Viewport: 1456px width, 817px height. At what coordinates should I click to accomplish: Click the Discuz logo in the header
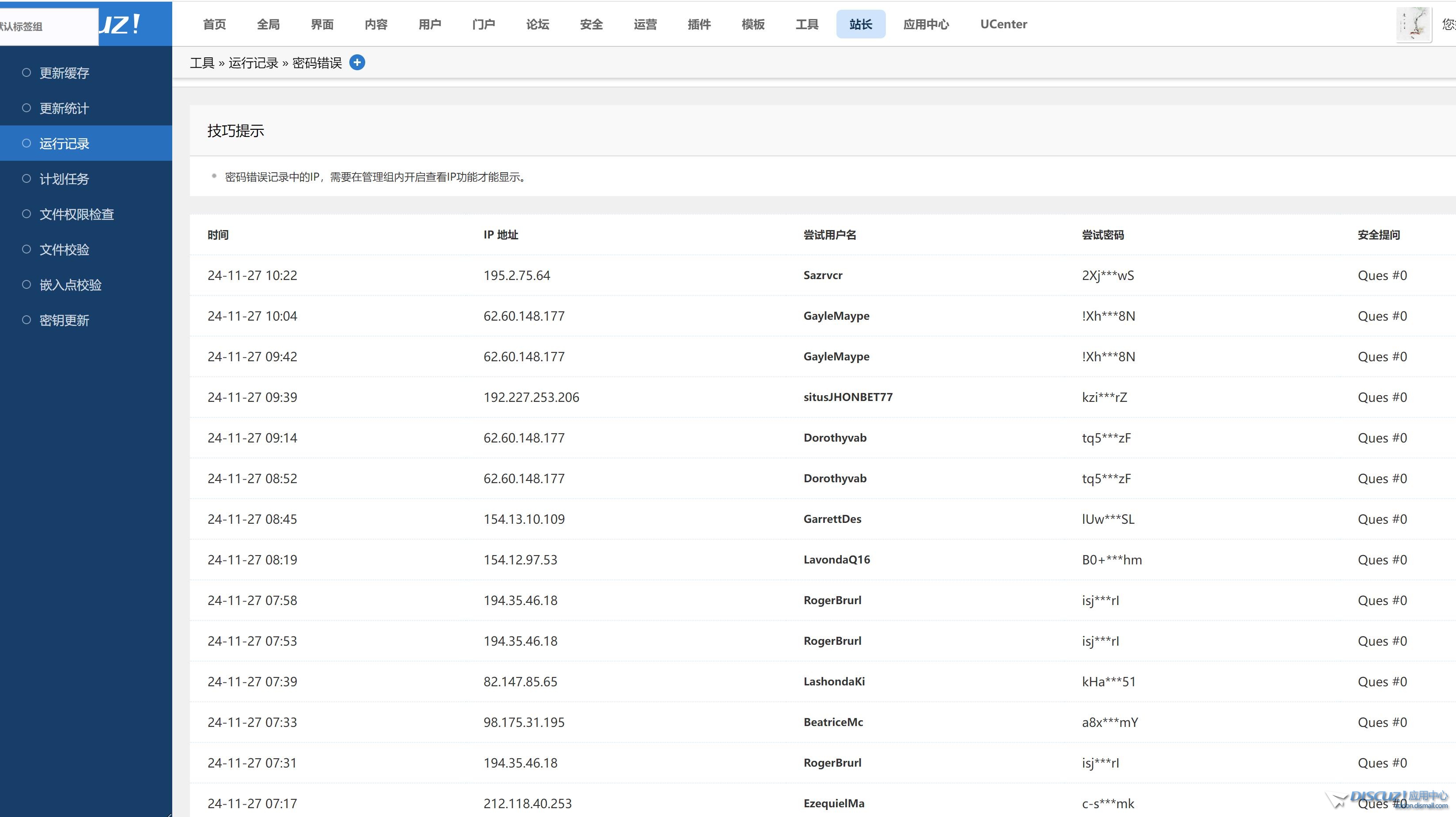point(119,24)
